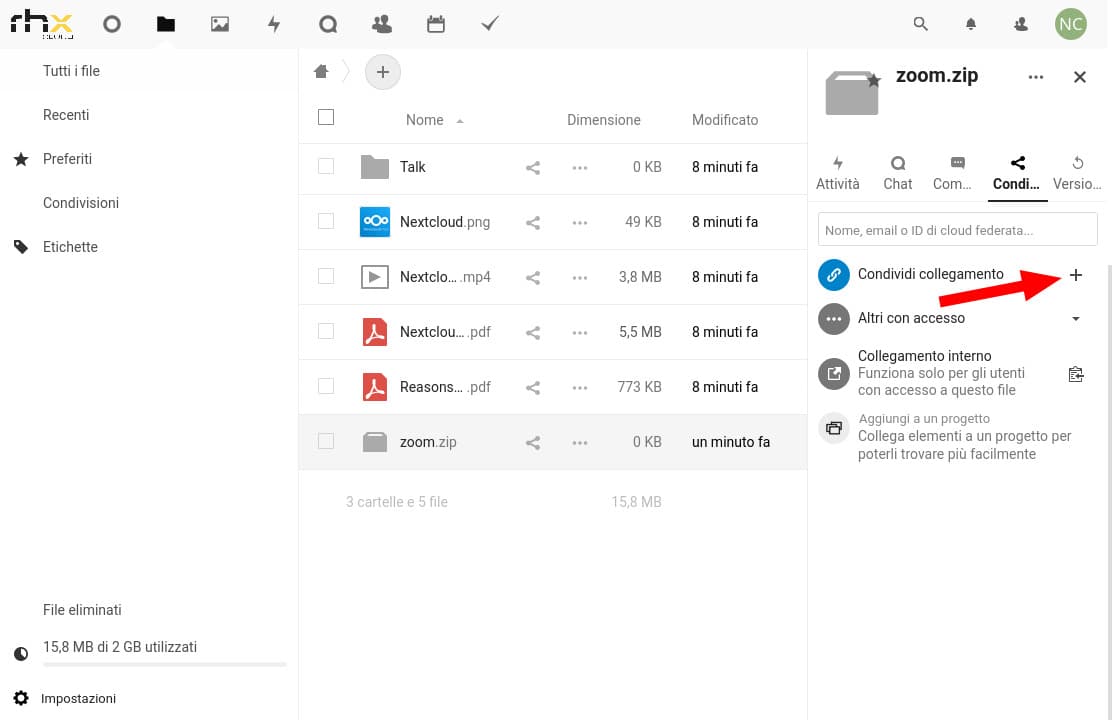1112x720 pixels.
Task: Open the three-dot menu for Nextcloud.png
Action: (x=579, y=223)
